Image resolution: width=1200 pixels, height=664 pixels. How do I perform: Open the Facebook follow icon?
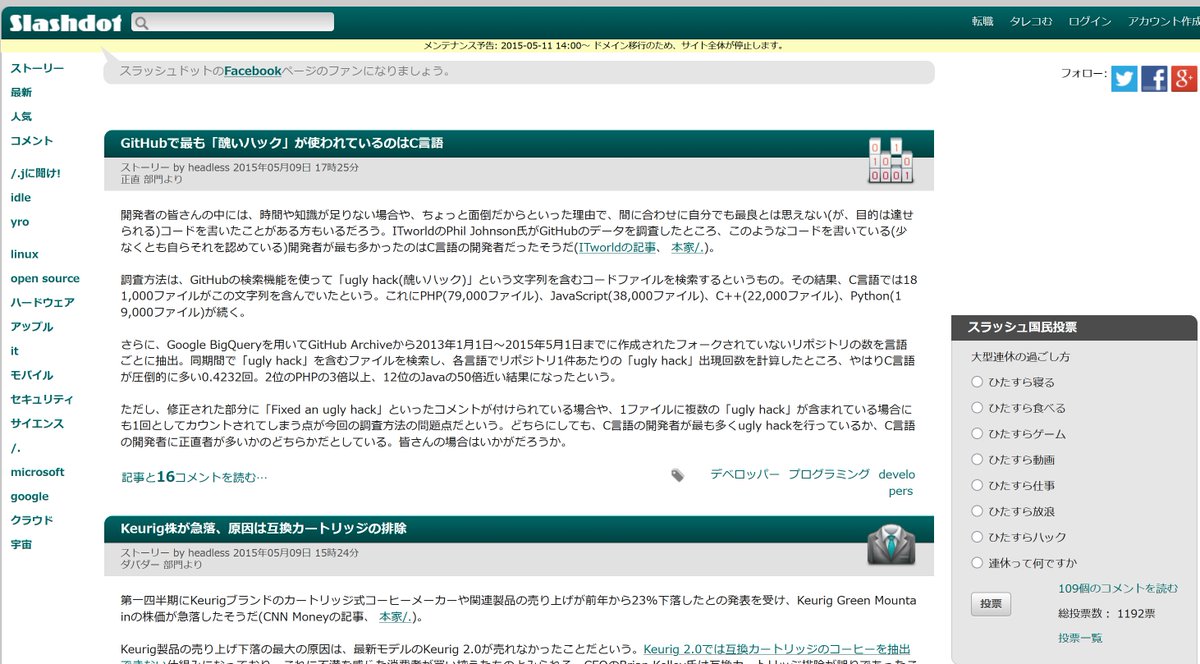[1154, 78]
